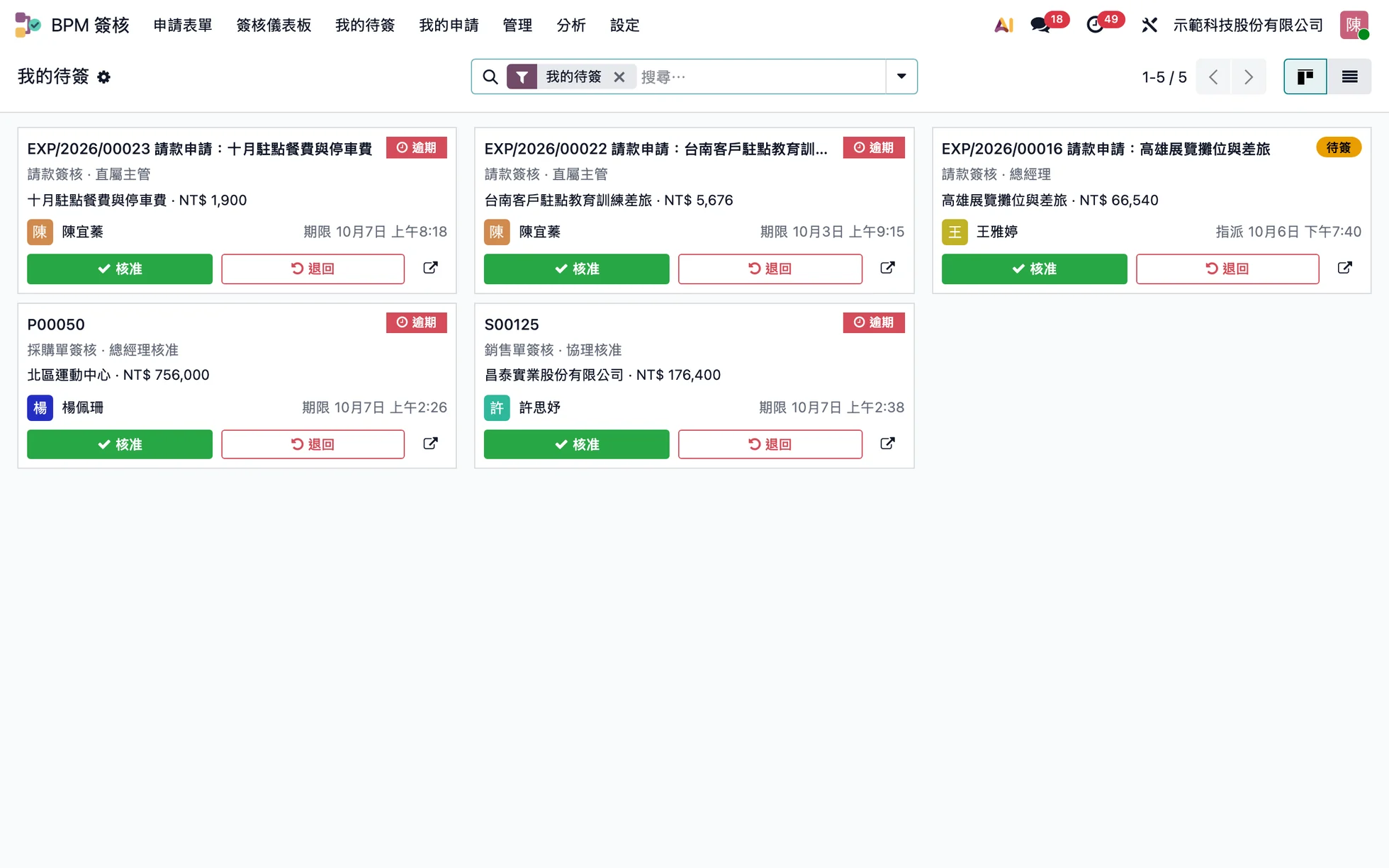1389x868 pixels.
Task: Click 待簽 badge on EXP/2026/00016 card
Action: [x=1339, y=147]
